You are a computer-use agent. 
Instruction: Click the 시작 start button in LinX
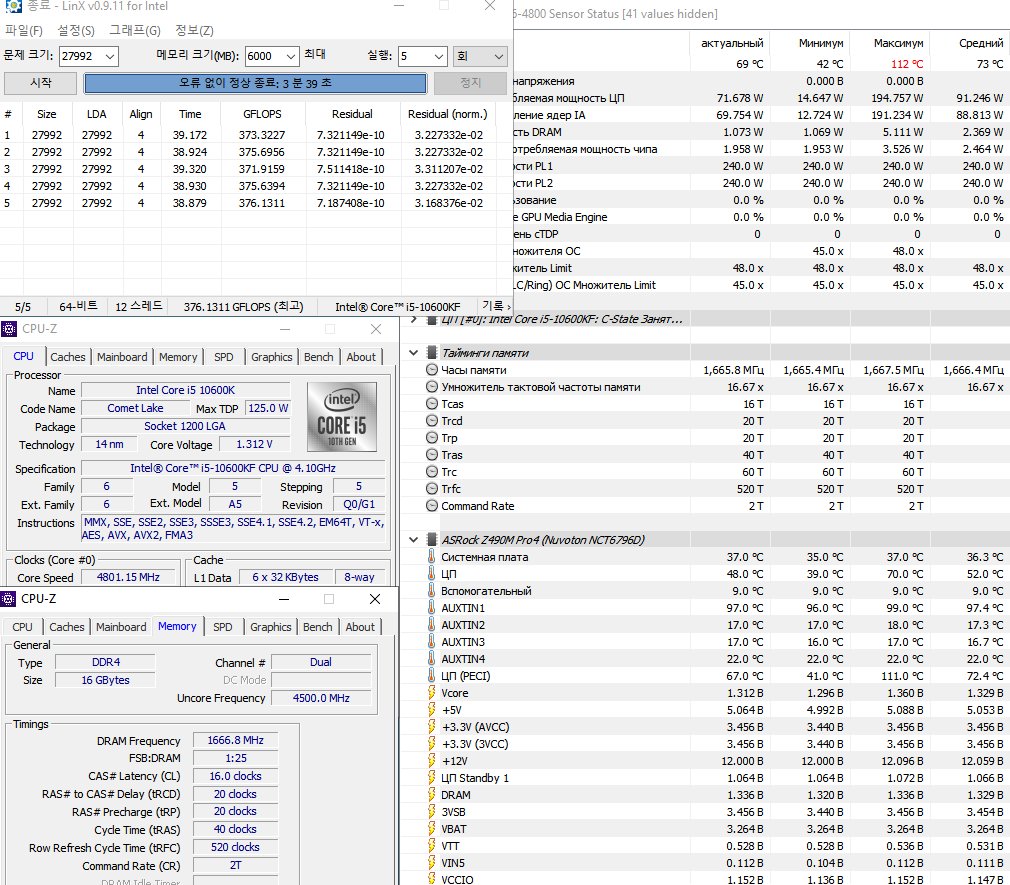pyautogui.click(x=41, y=83)
